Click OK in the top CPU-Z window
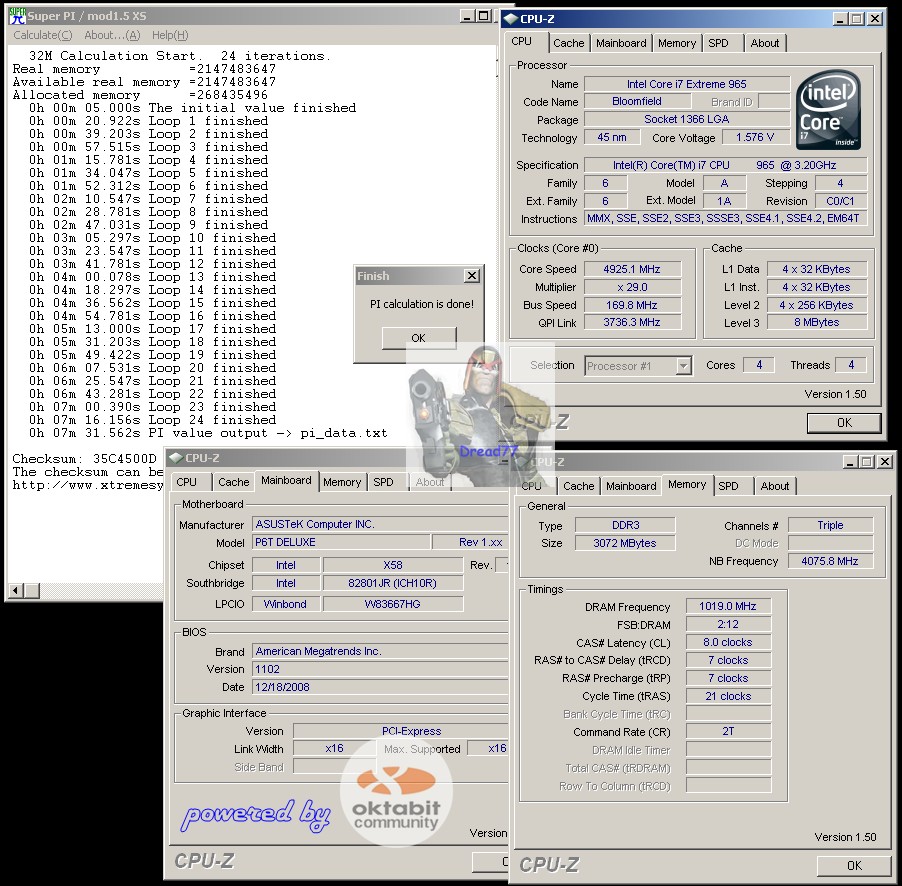This screenshot has height=886, width=902. 844,423
